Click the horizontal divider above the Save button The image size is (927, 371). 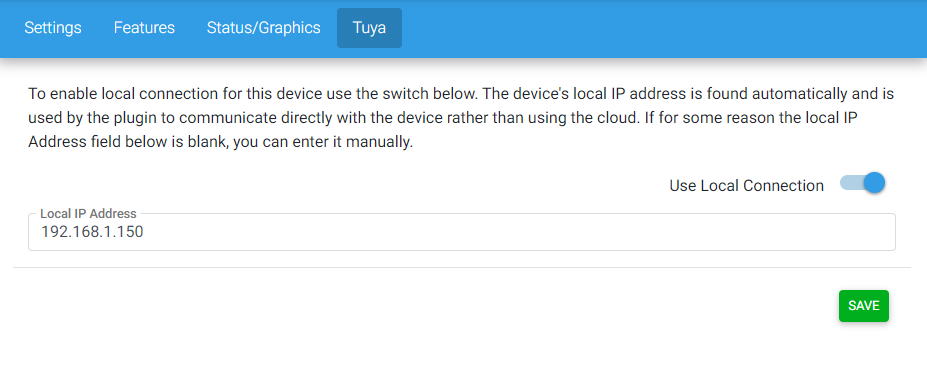pyautogui.click(x=462, y=268)
